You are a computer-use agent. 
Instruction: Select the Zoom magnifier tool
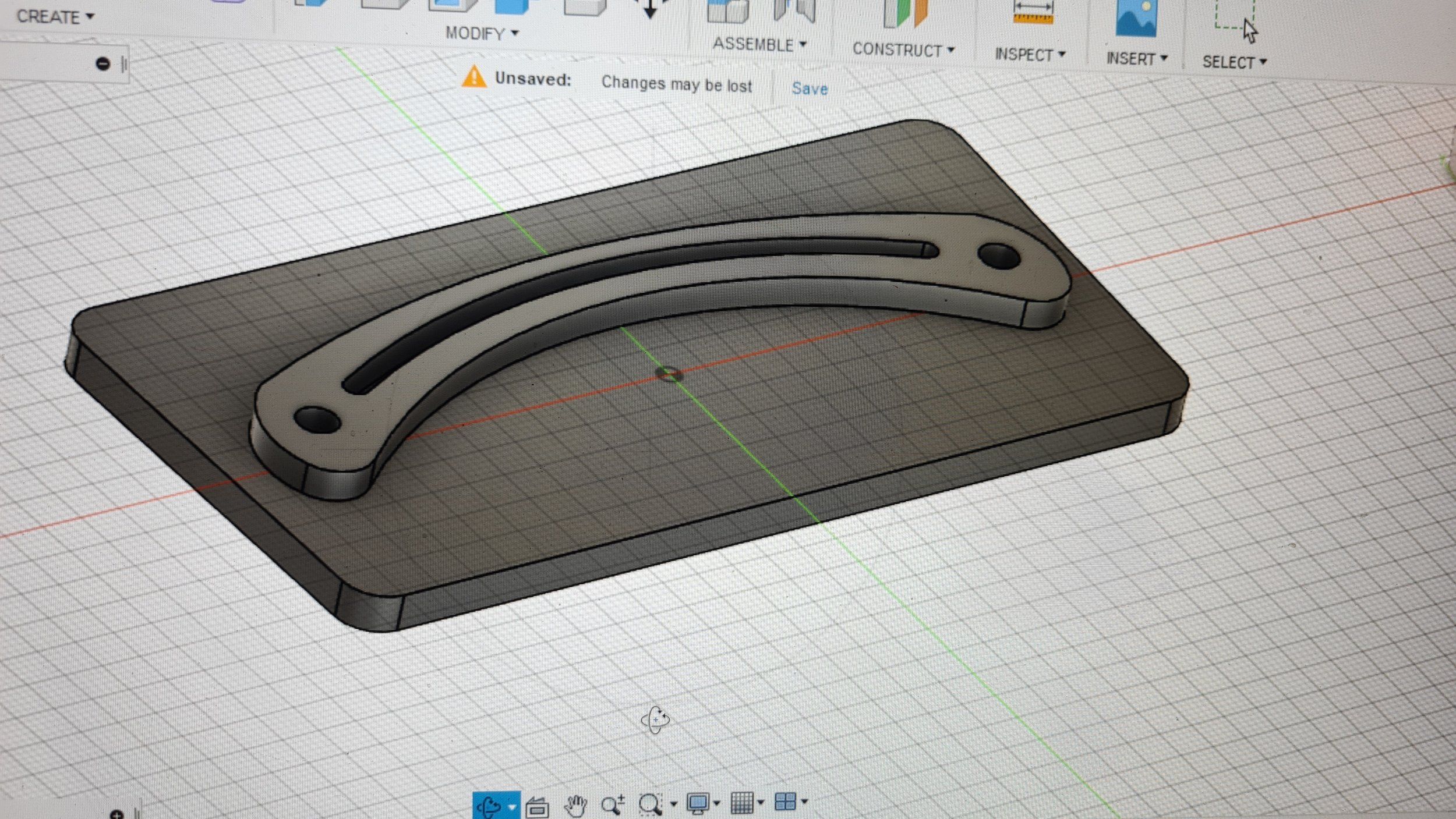pos(613,805)
